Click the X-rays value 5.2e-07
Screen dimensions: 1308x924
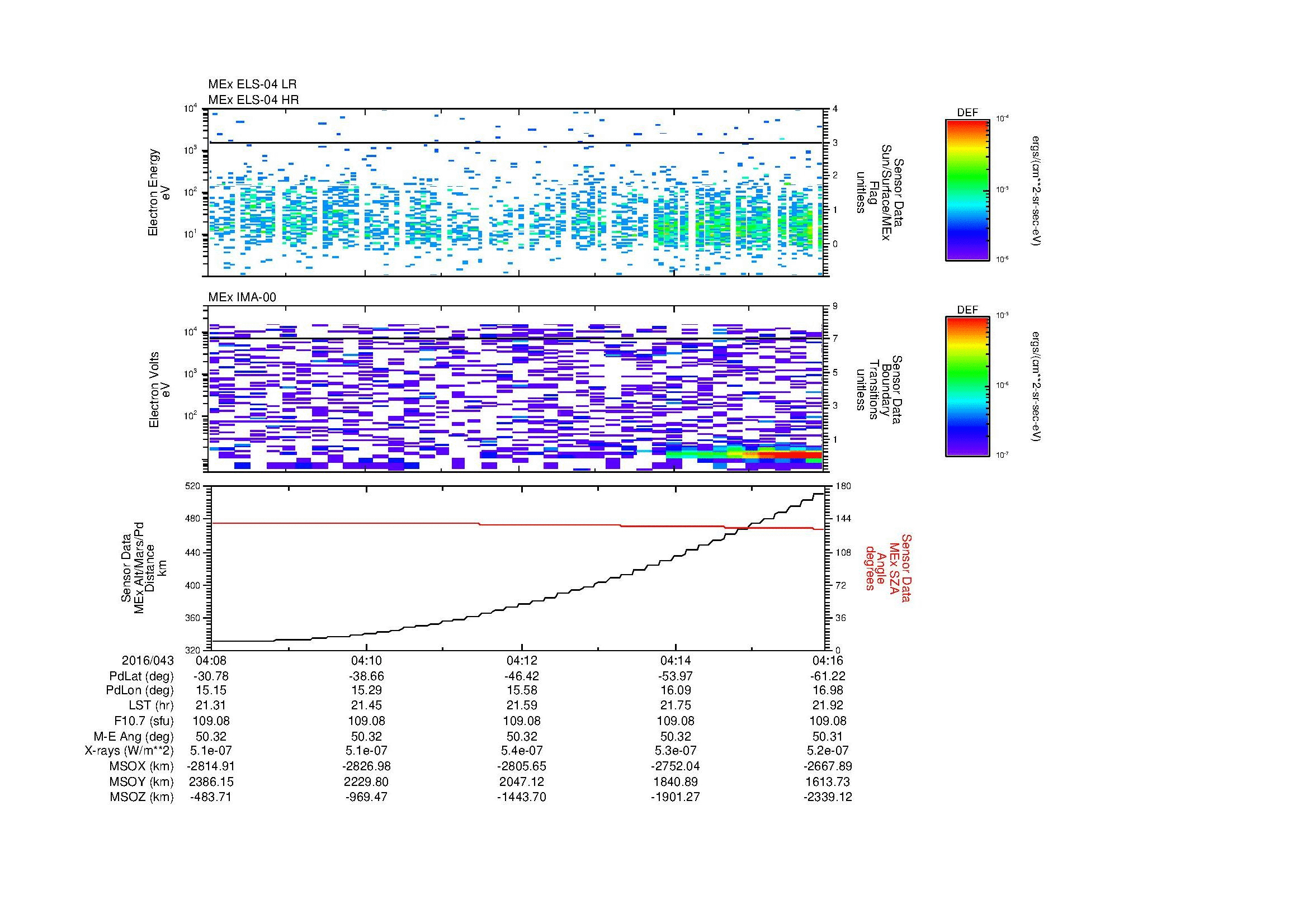coord(827,751)
